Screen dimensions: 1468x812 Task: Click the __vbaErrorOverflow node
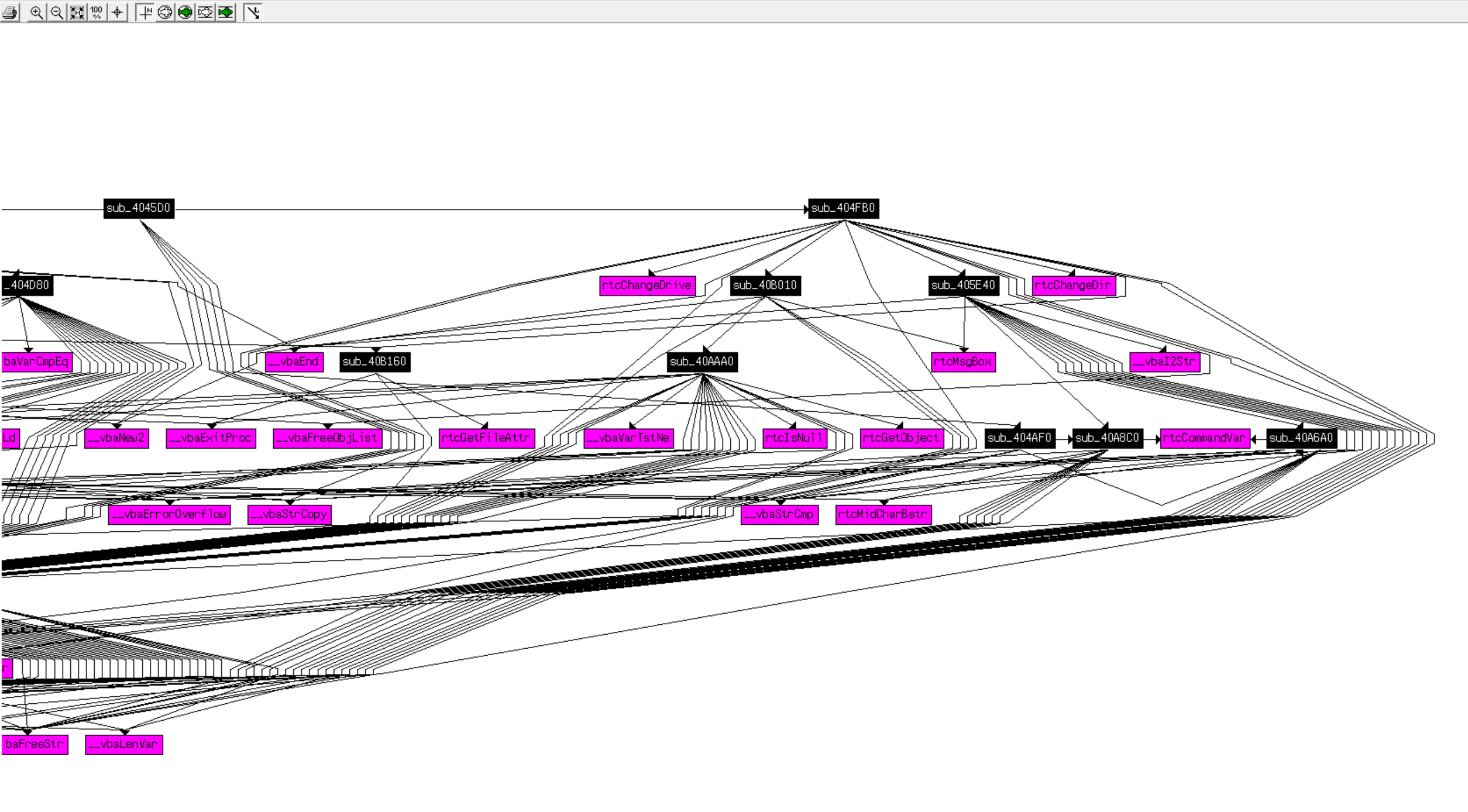[170, 515]
